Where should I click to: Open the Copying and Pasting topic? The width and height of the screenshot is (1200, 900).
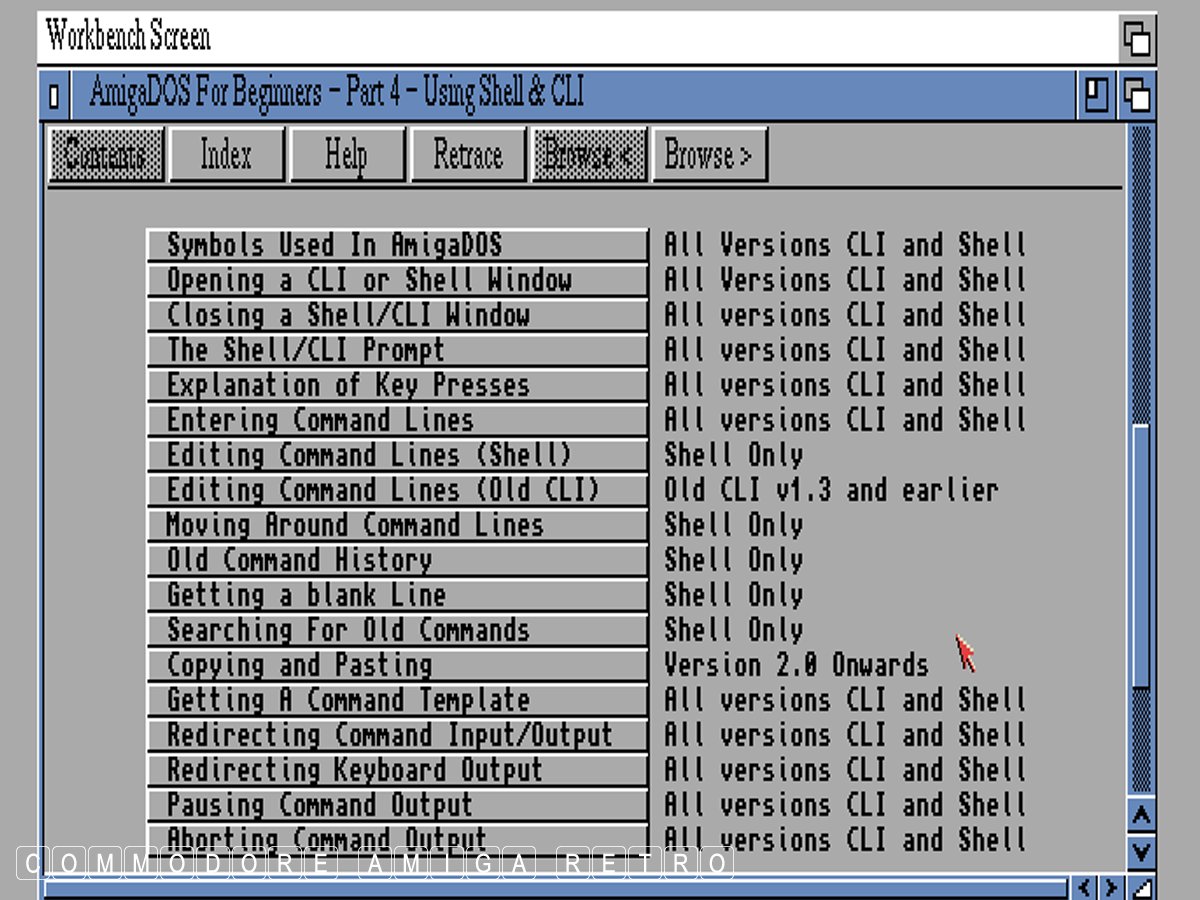(397, 666)
